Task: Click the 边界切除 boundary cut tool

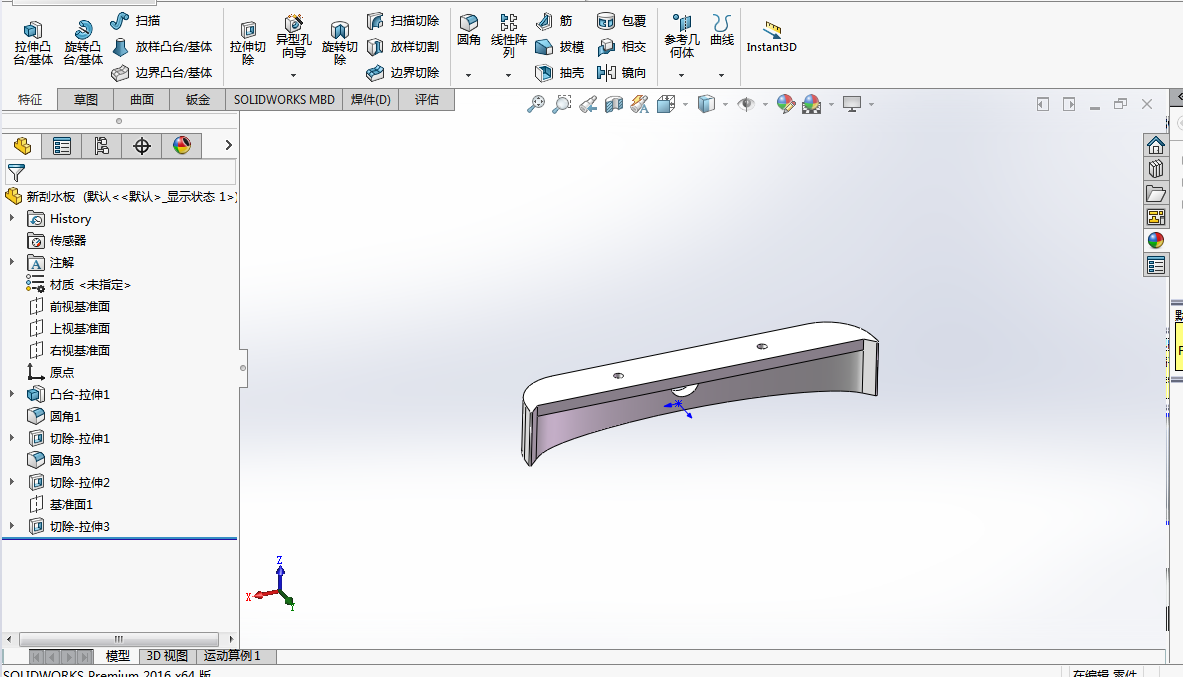Action: 403,72
